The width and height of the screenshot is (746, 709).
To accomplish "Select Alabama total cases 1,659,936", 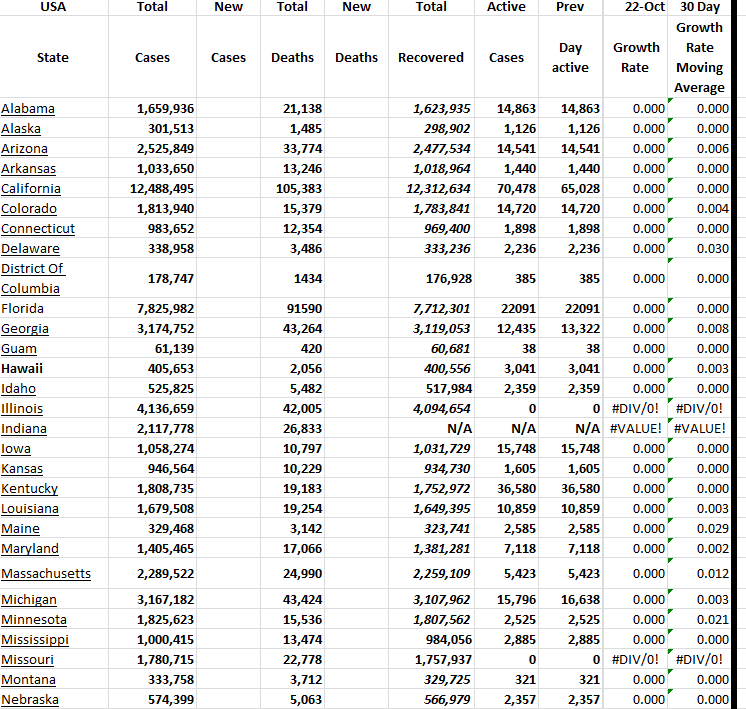I will click(x=152, y=109).
